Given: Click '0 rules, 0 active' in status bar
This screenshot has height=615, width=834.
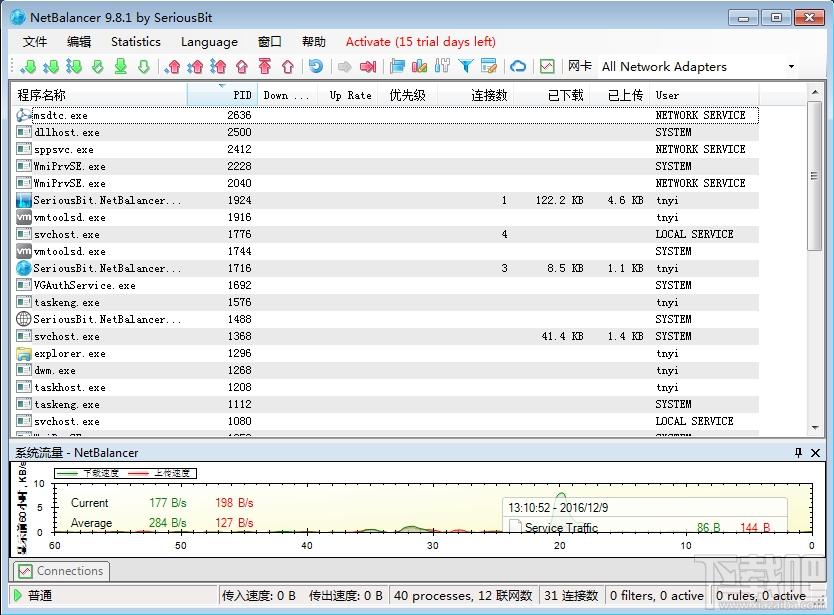Looking at the screenshot, I should (761, 596).
